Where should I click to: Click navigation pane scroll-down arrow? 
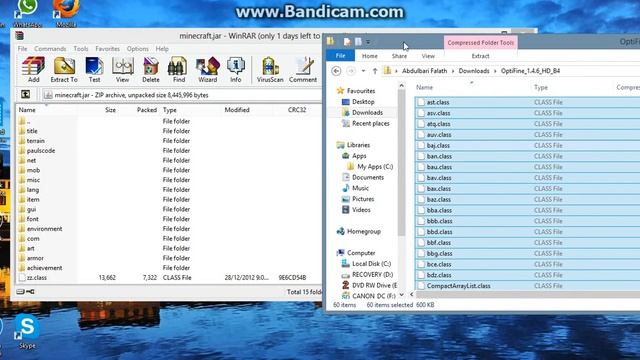coord(402,295)
